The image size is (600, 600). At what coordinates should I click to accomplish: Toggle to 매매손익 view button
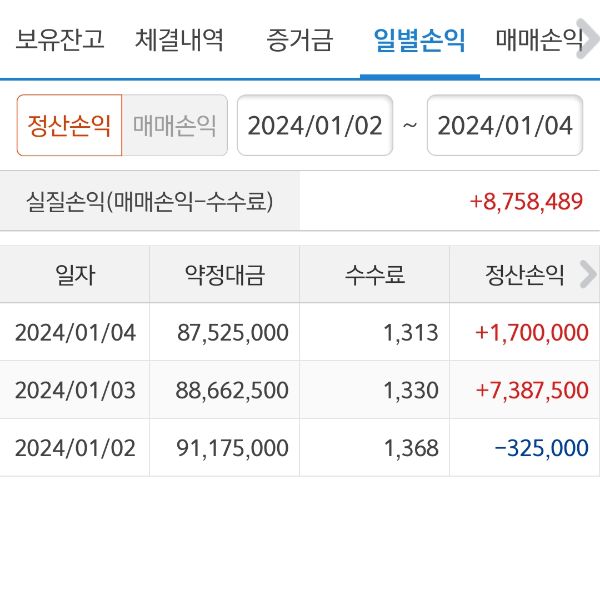tap(174, 125)
